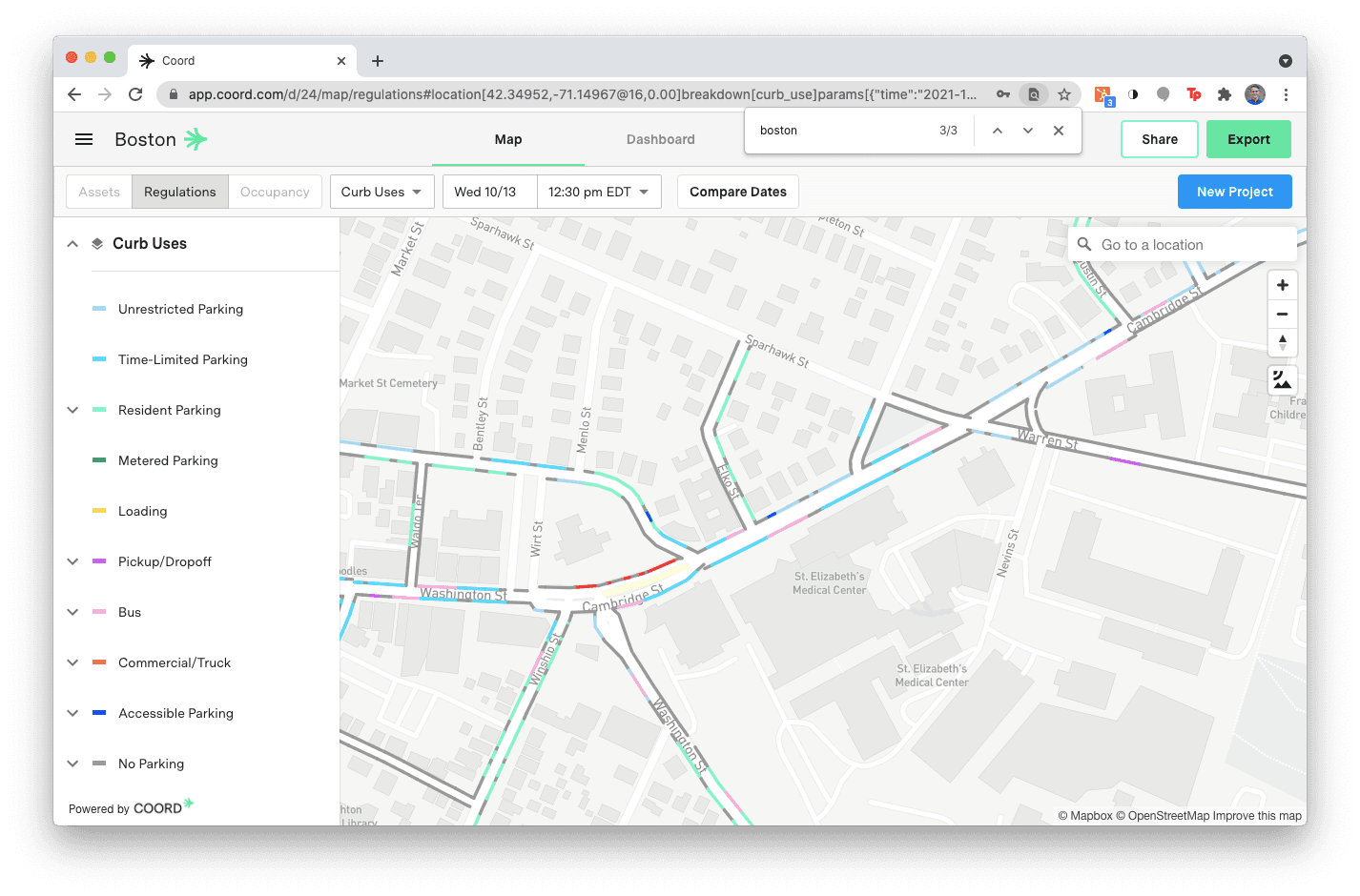Close the Coord browser tab

tap(341, 61)
